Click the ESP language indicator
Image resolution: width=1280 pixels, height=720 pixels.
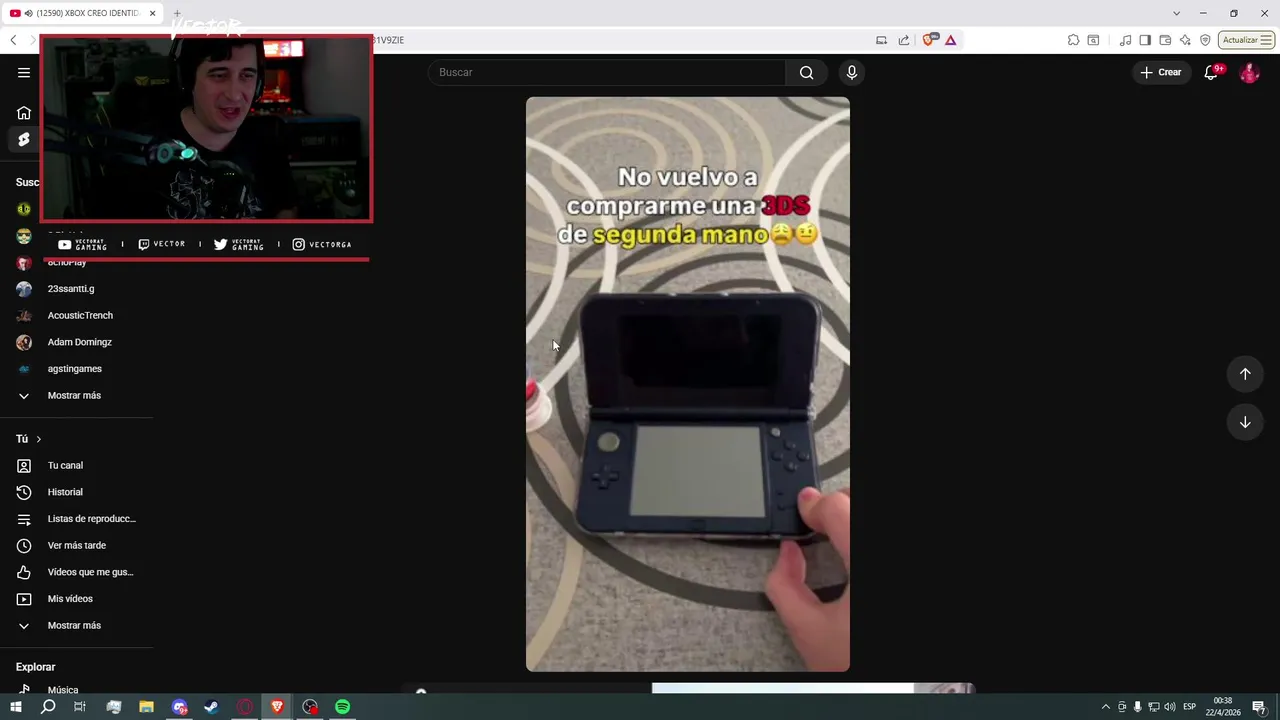1189,707
